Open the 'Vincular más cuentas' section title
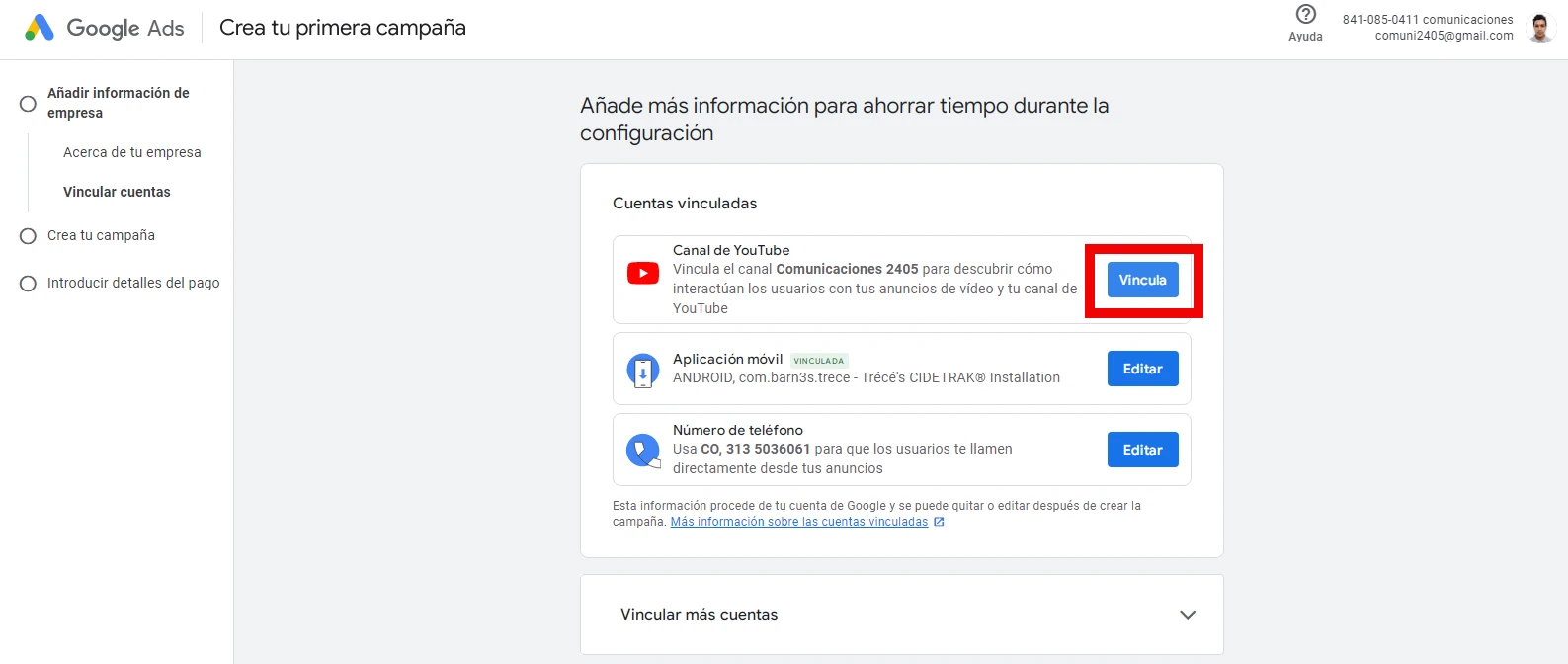This screenshot has width=1568, height=664. click(x=699, y=615)
